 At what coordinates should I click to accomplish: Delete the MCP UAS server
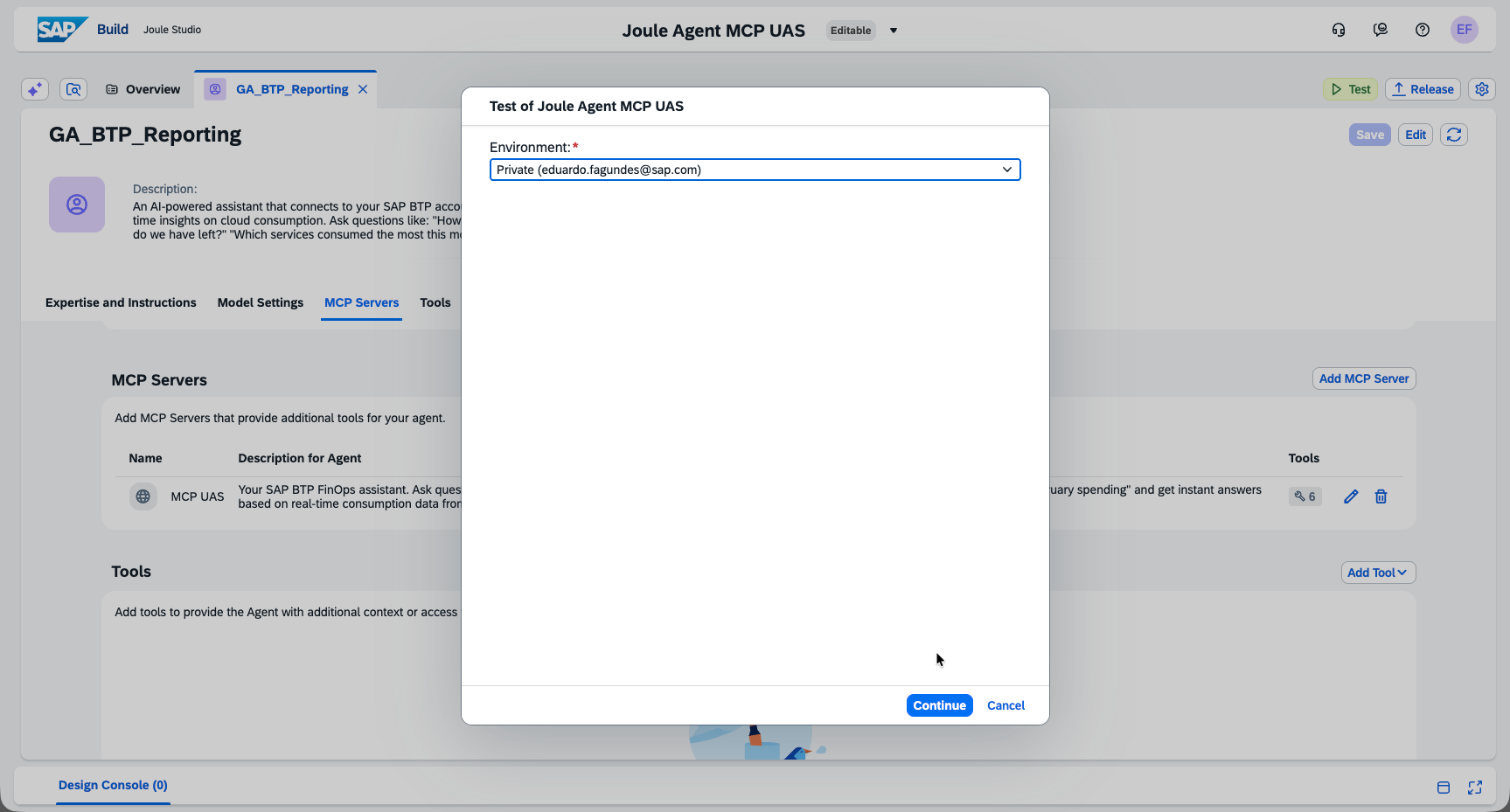coord(1381,496)
